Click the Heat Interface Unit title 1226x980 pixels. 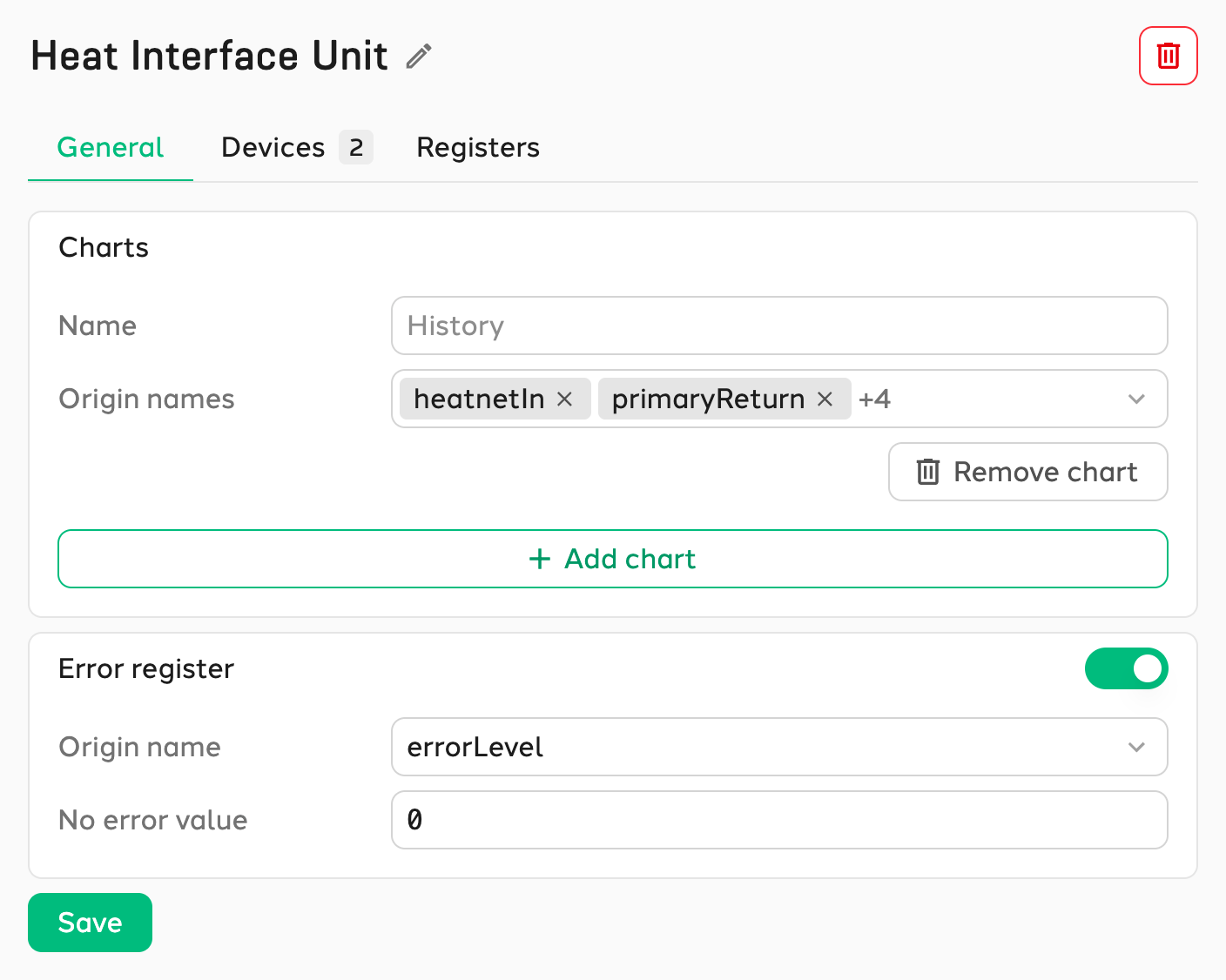tap(209, 56)
